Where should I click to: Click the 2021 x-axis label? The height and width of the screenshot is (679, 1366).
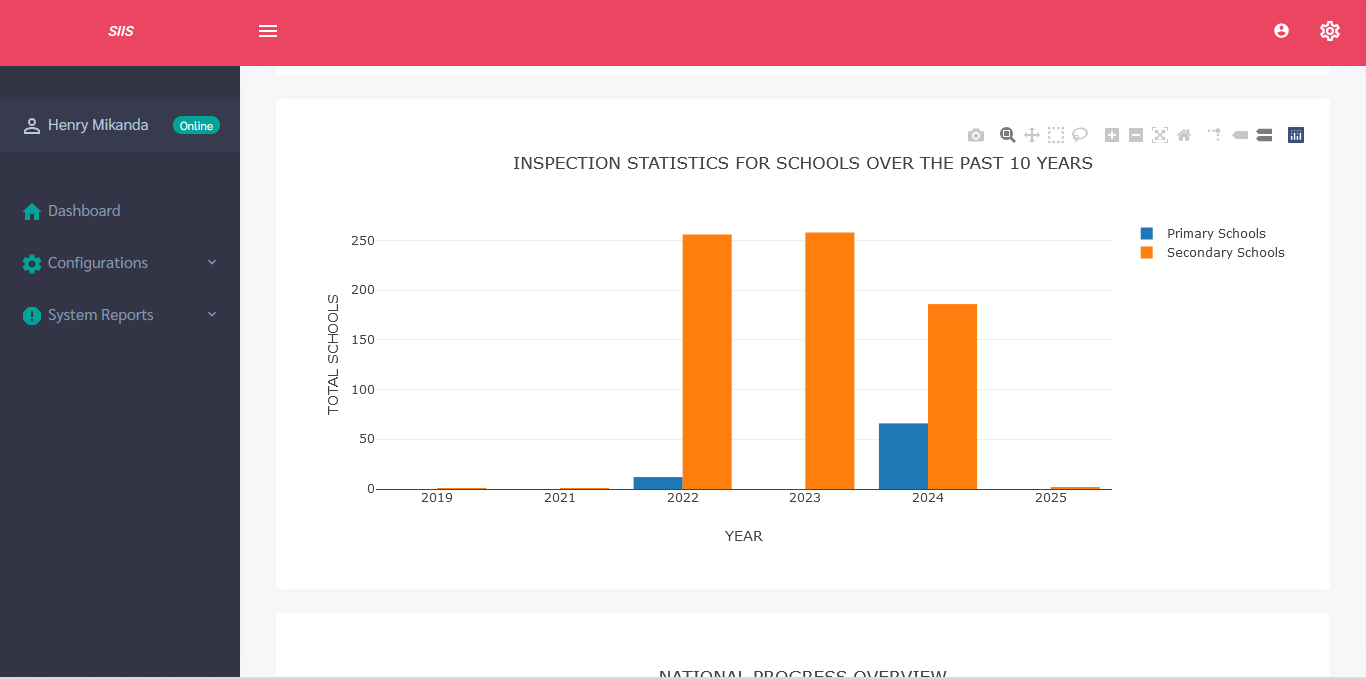(560, 497)
